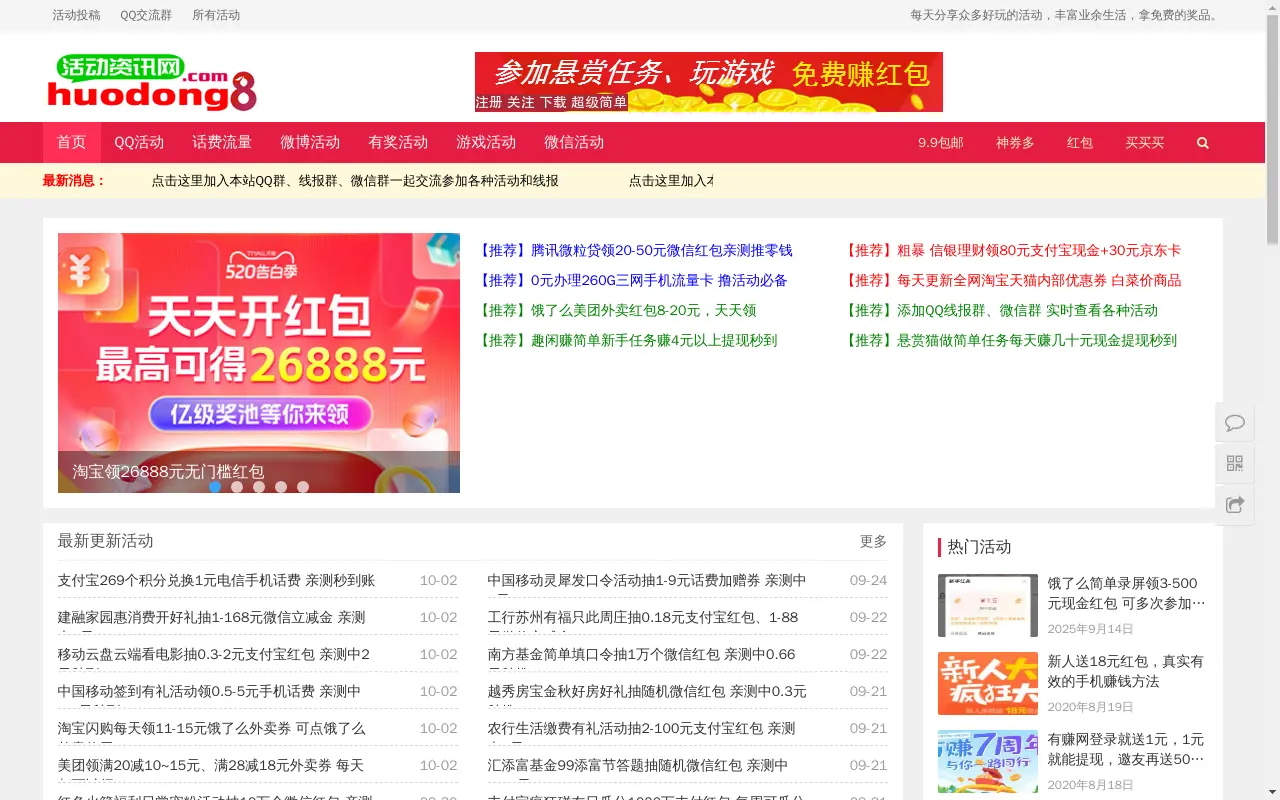Open 微信活动 in the navbar
The image size is (1280, 800).
(574, 142)
